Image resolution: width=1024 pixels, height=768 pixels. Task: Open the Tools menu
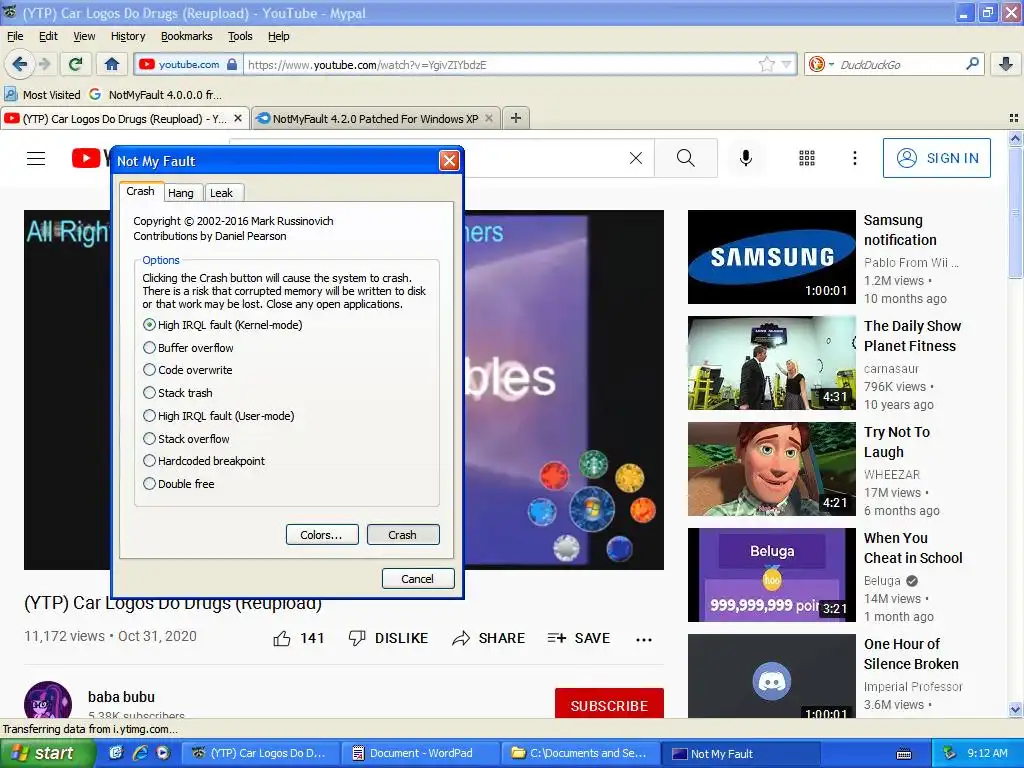coord(240,36)
